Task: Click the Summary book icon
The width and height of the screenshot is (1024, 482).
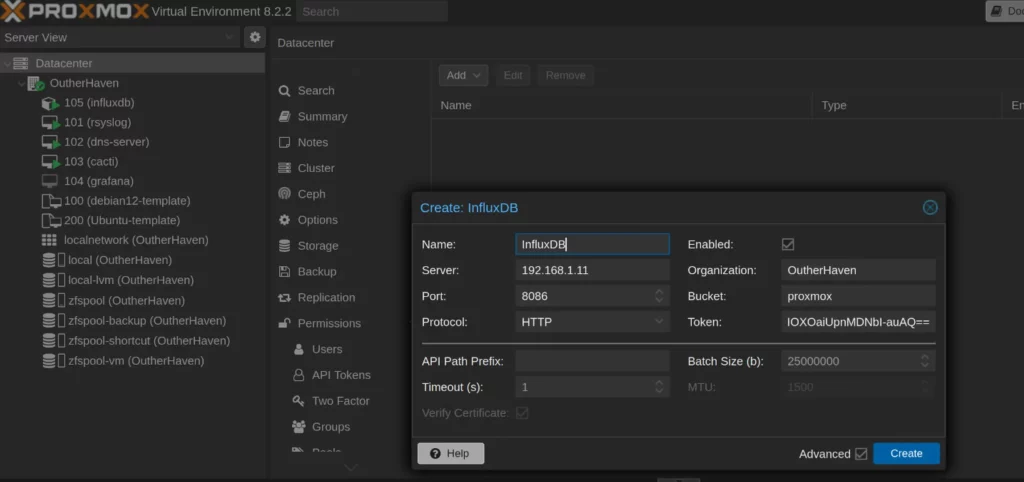Action: (x=284, y=116)
